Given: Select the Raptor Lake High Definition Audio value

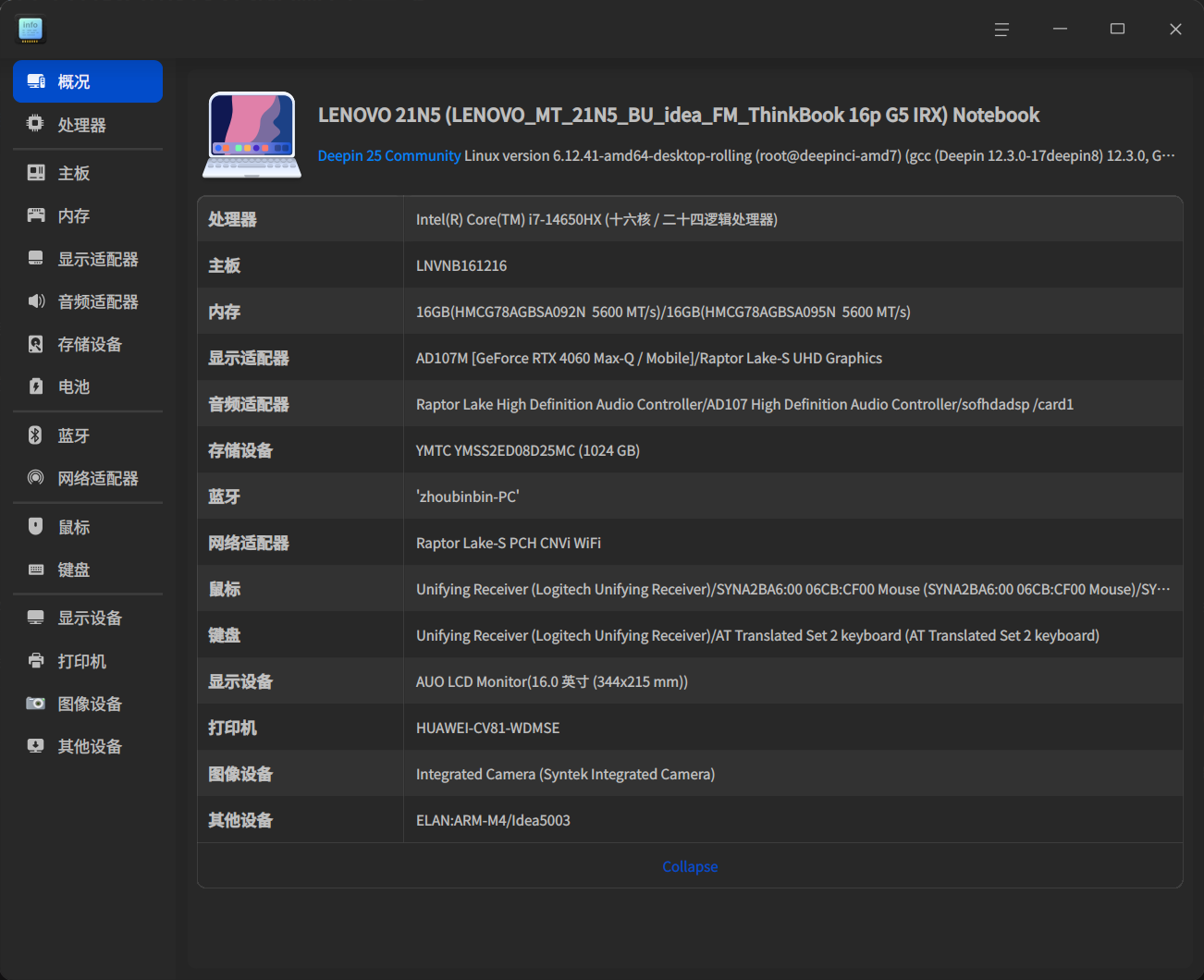Looking at the screenshot, I should (x=744, y=404).
